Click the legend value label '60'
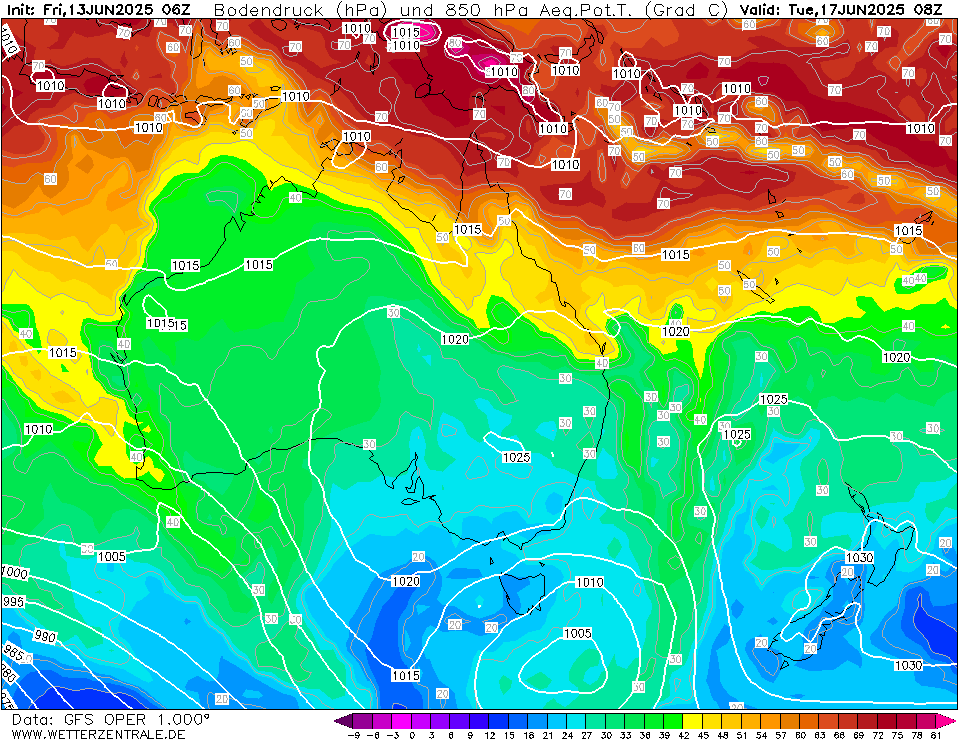The image size is (959, 741). click(800, 735)
